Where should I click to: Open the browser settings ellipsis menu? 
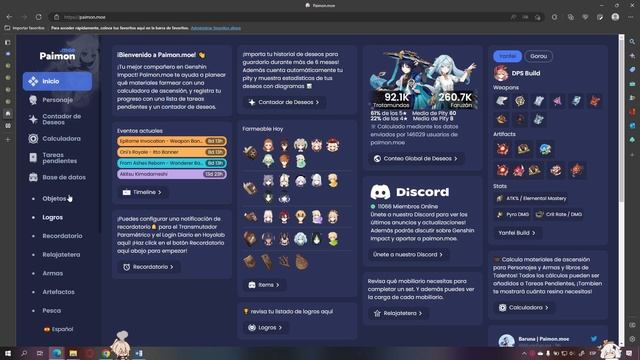coord(631,17)
